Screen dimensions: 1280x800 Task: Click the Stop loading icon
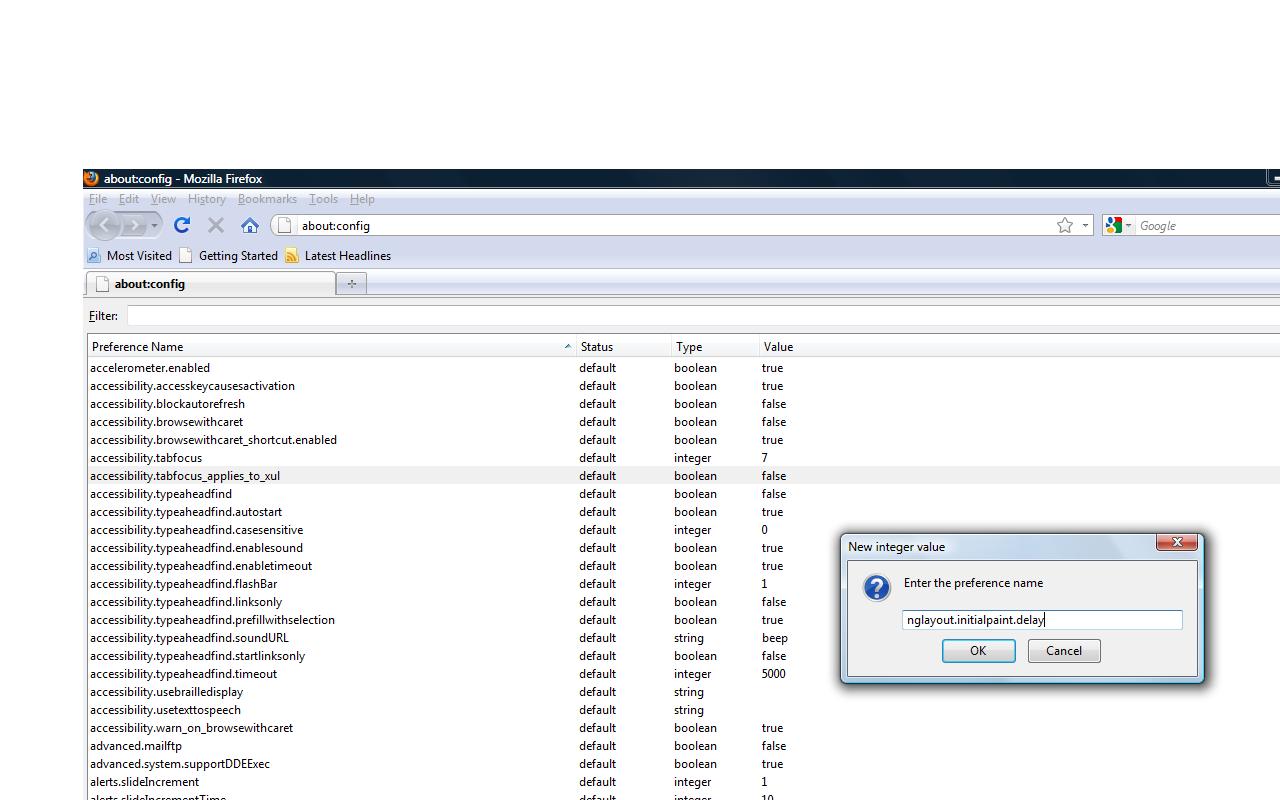point(216,225)
